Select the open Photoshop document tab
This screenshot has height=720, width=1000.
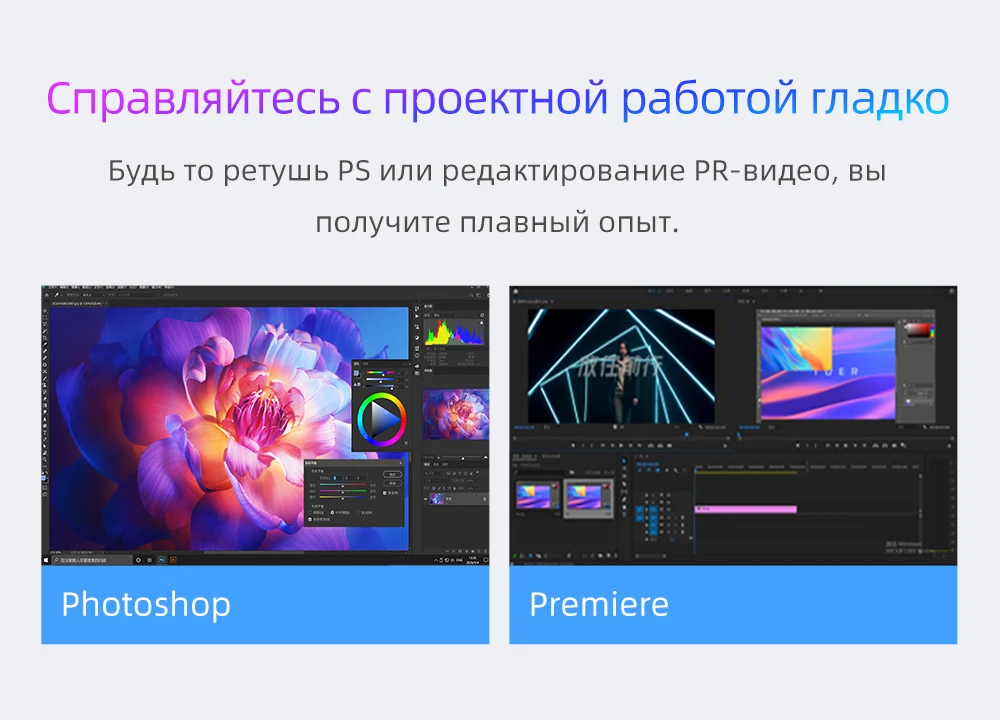(x=80, y=304)
